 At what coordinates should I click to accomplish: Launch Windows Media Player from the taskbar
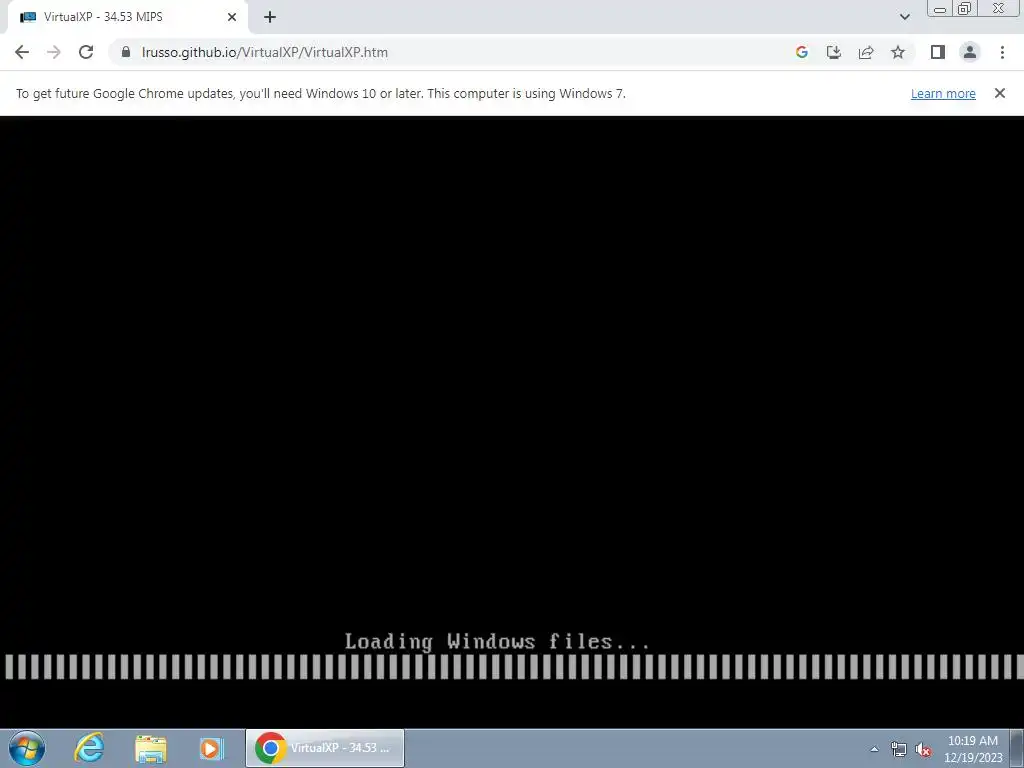pyautogui.click(x=212, y=748)
